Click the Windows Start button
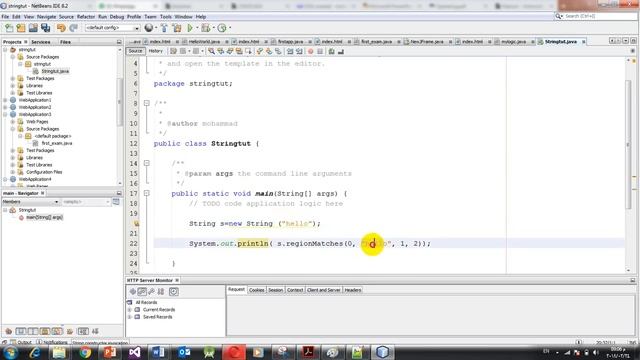 [x=10, y=352]
